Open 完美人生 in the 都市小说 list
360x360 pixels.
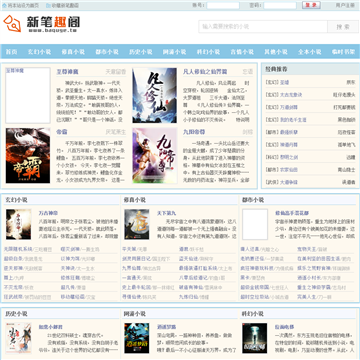[306, 297]
